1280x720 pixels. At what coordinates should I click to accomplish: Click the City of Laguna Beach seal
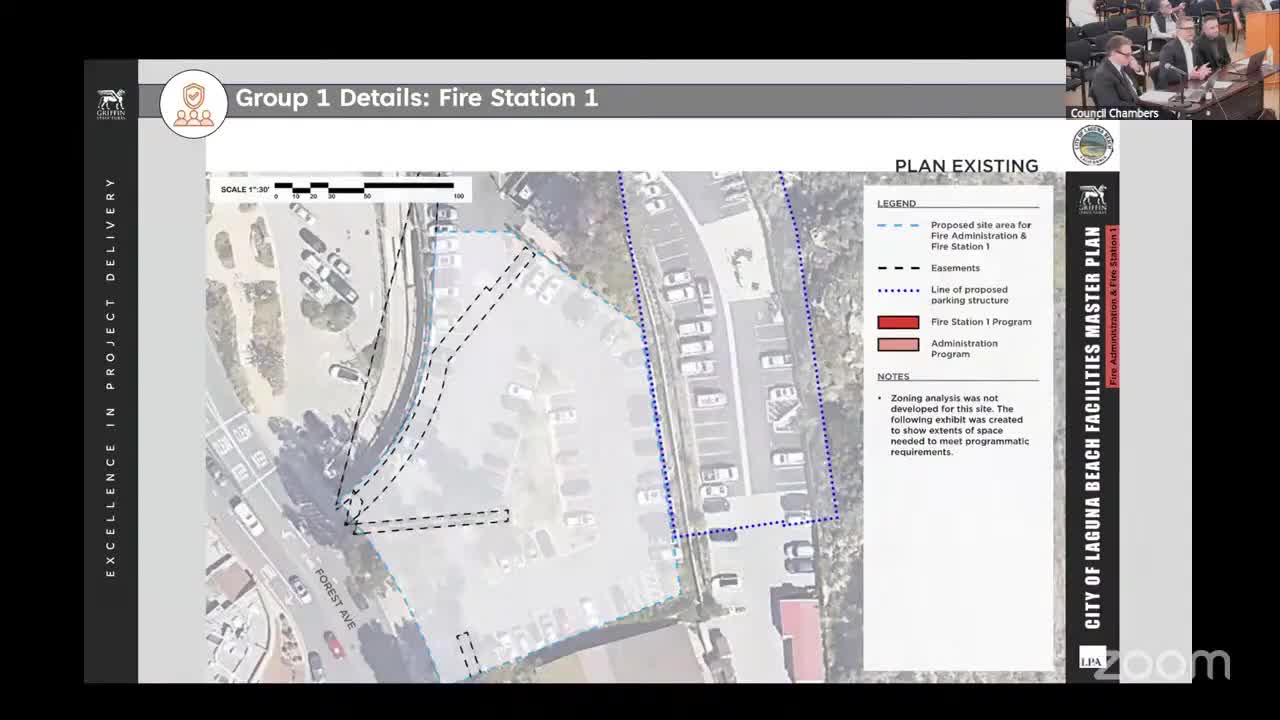1092,146
